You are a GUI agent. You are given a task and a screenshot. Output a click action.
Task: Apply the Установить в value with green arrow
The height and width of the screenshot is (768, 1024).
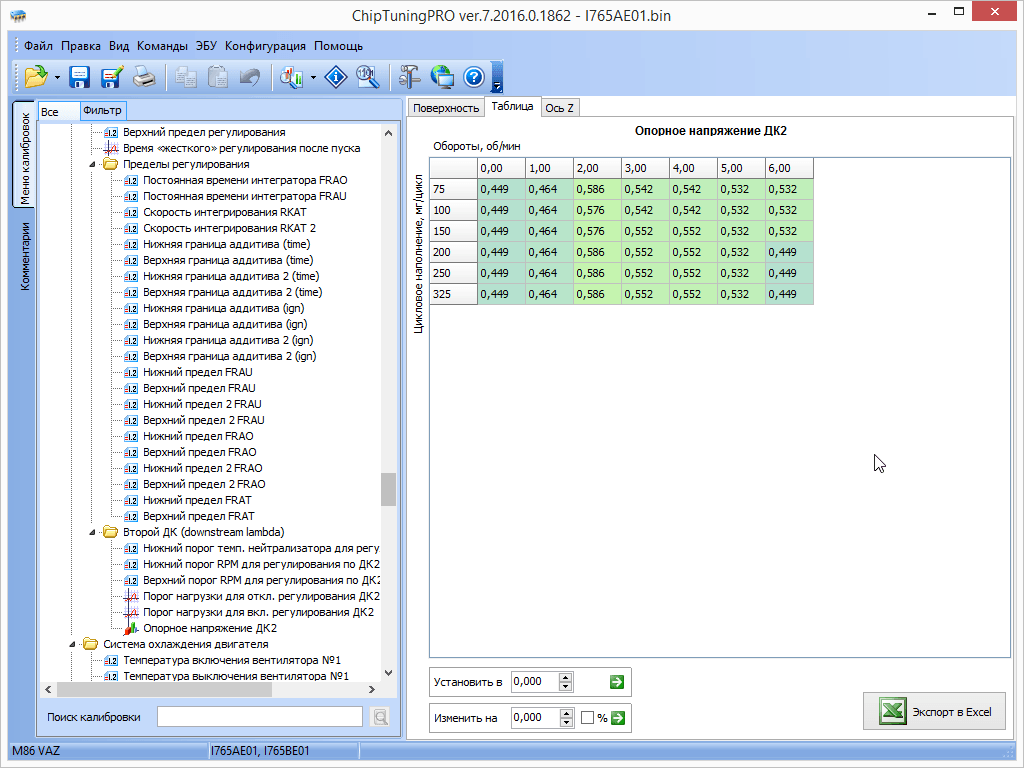coord(617,681)
